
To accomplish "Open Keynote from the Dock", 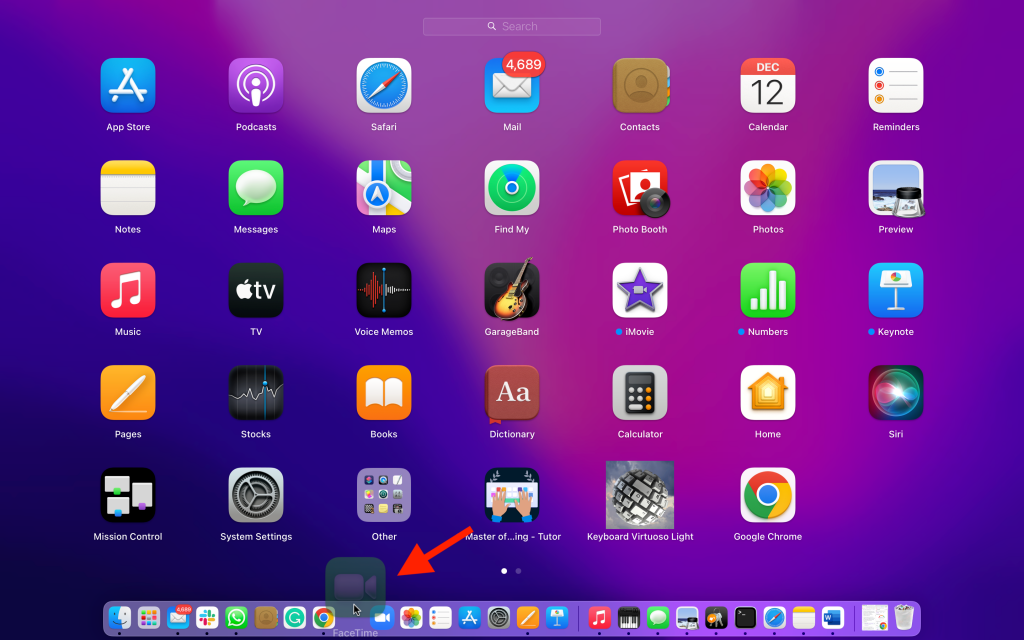I will click(557, 617).
